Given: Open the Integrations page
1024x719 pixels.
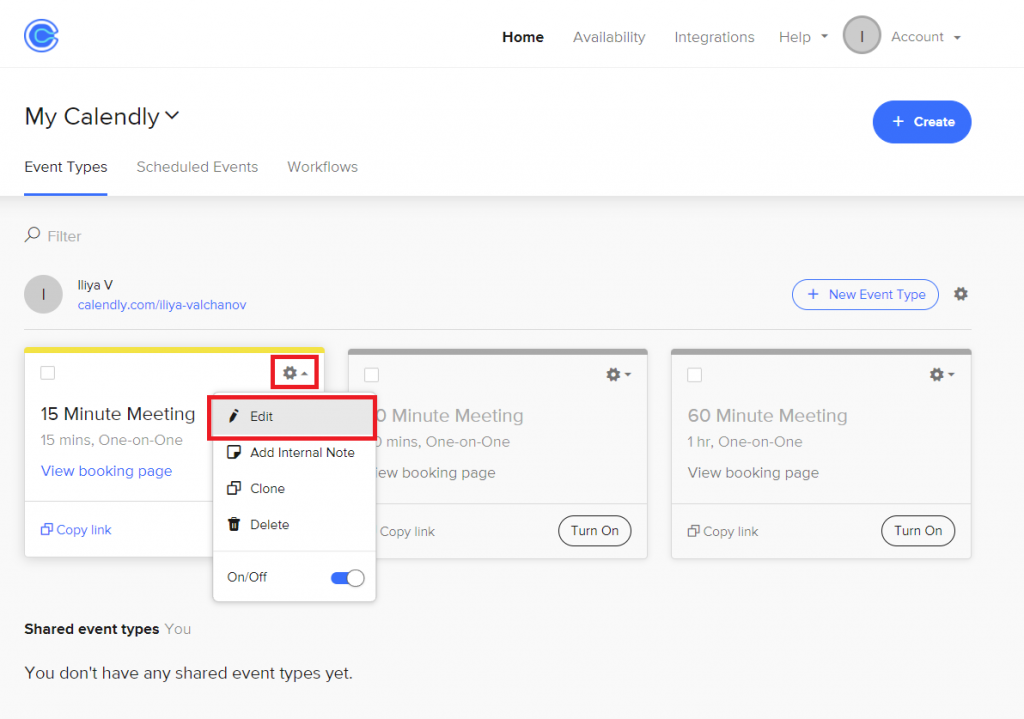Looking at the screenshot, I should [714, 37].
